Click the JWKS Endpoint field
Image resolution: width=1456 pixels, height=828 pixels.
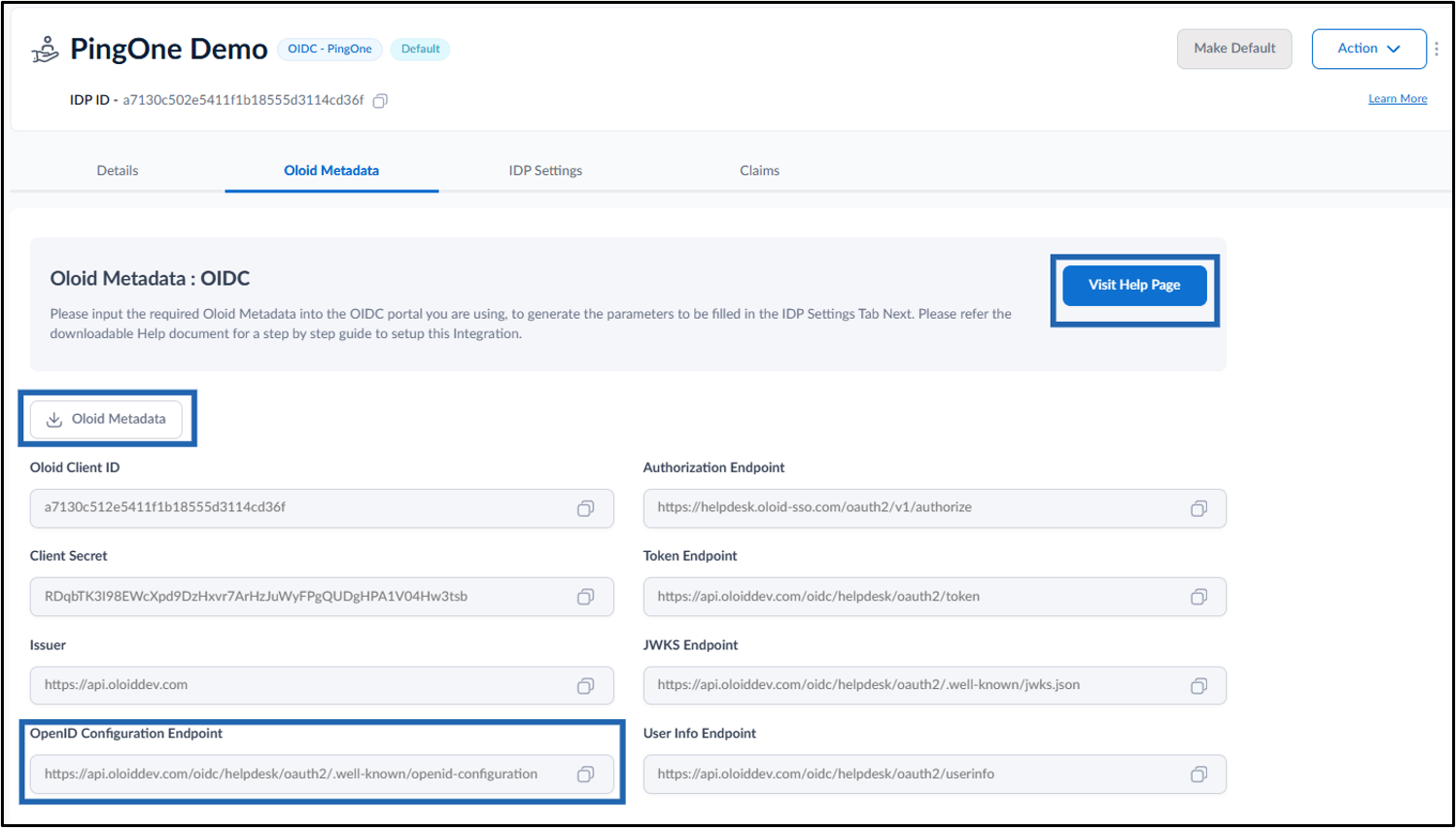pyautogui.click(x=934, y=686)
